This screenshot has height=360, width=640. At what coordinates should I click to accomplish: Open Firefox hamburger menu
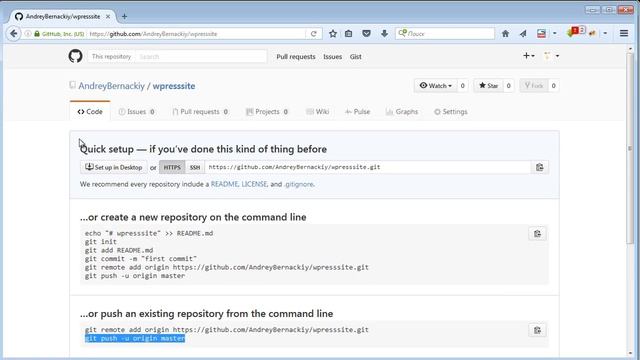point(624,33)
